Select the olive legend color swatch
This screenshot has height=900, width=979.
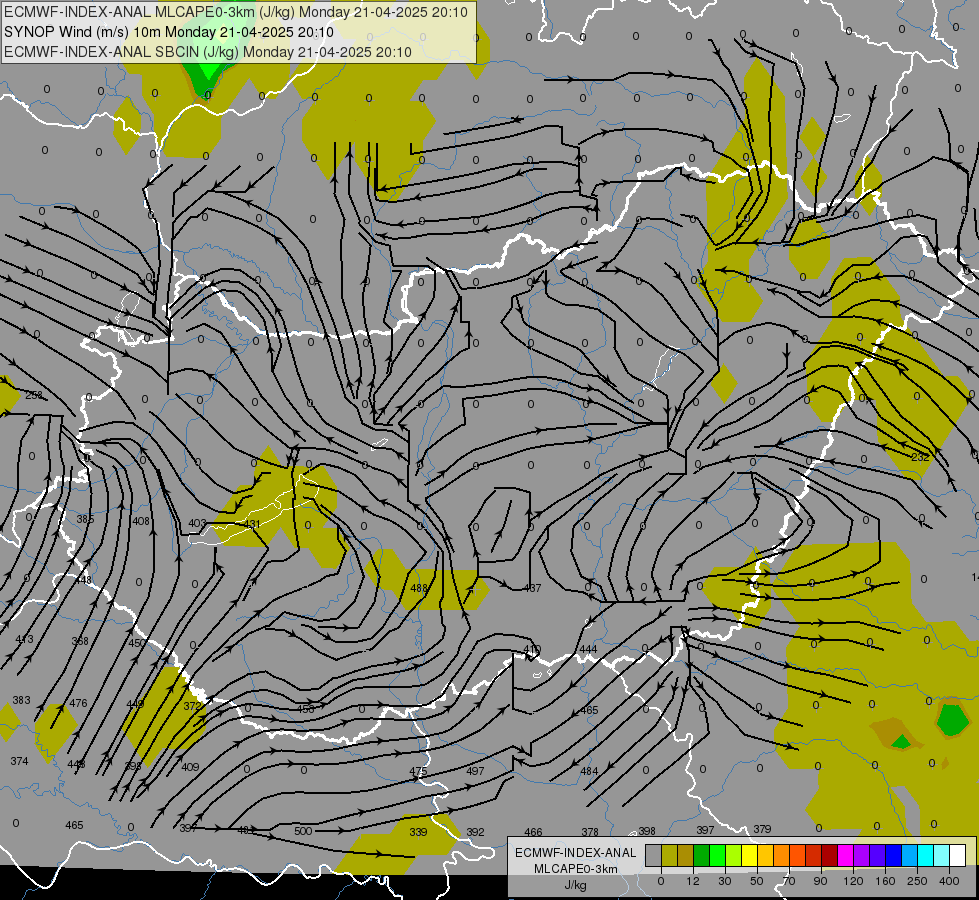tap(669, 856)
